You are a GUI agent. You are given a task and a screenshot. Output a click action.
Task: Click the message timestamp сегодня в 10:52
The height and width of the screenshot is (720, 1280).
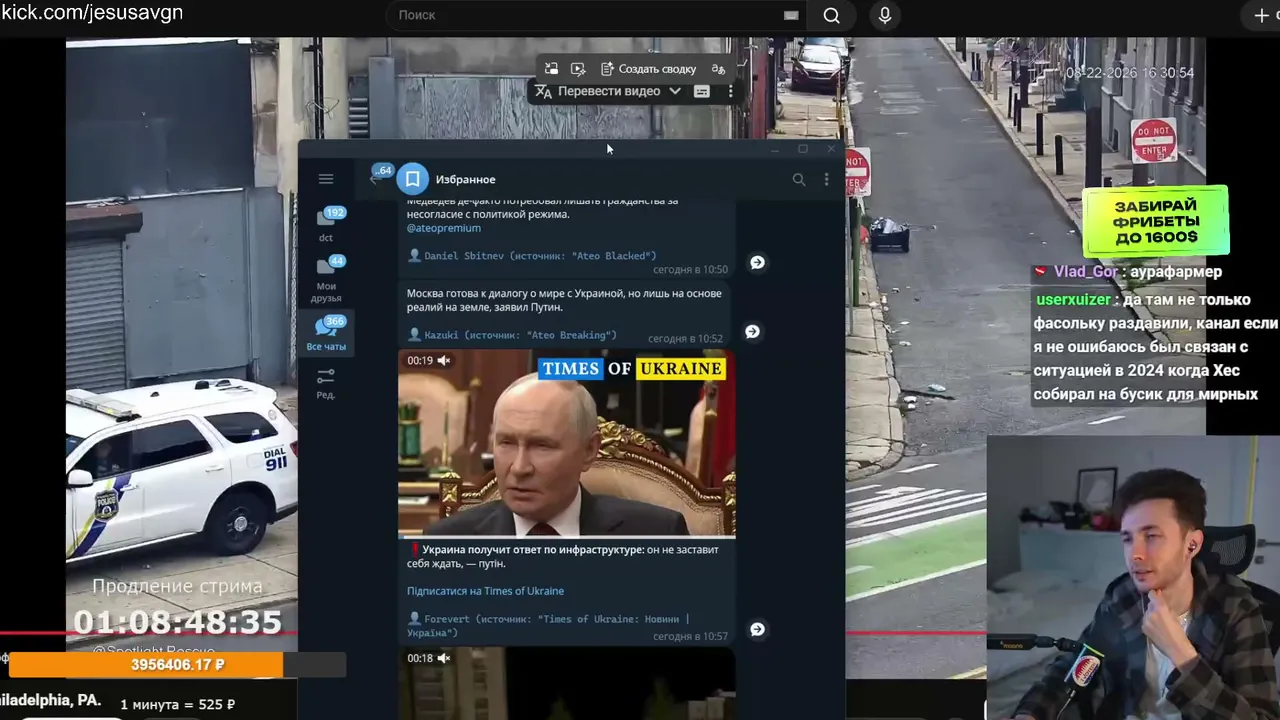point(685,338)
